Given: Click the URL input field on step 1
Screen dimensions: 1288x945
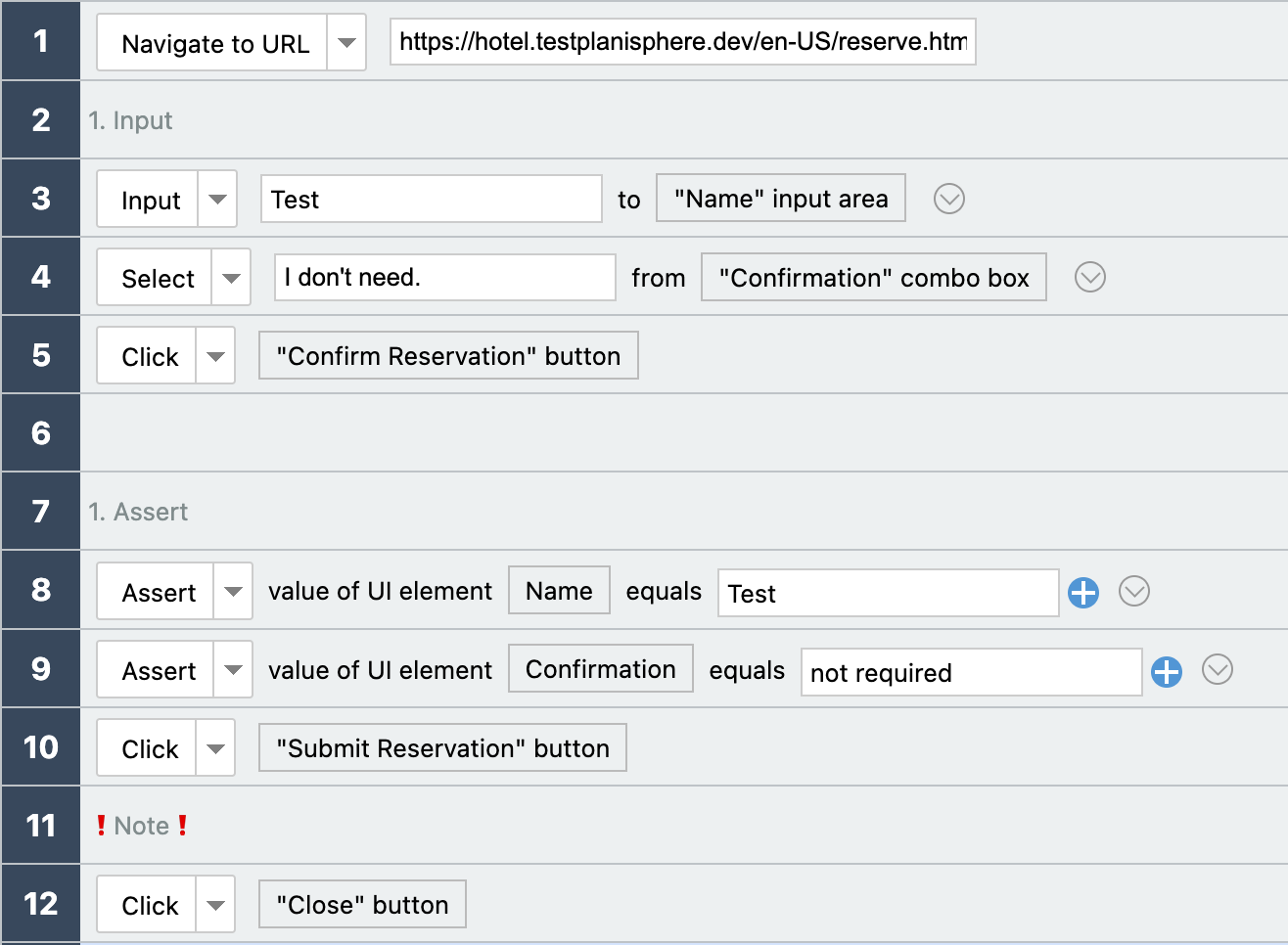Looking at the screenshot, I should click(682, 41).
